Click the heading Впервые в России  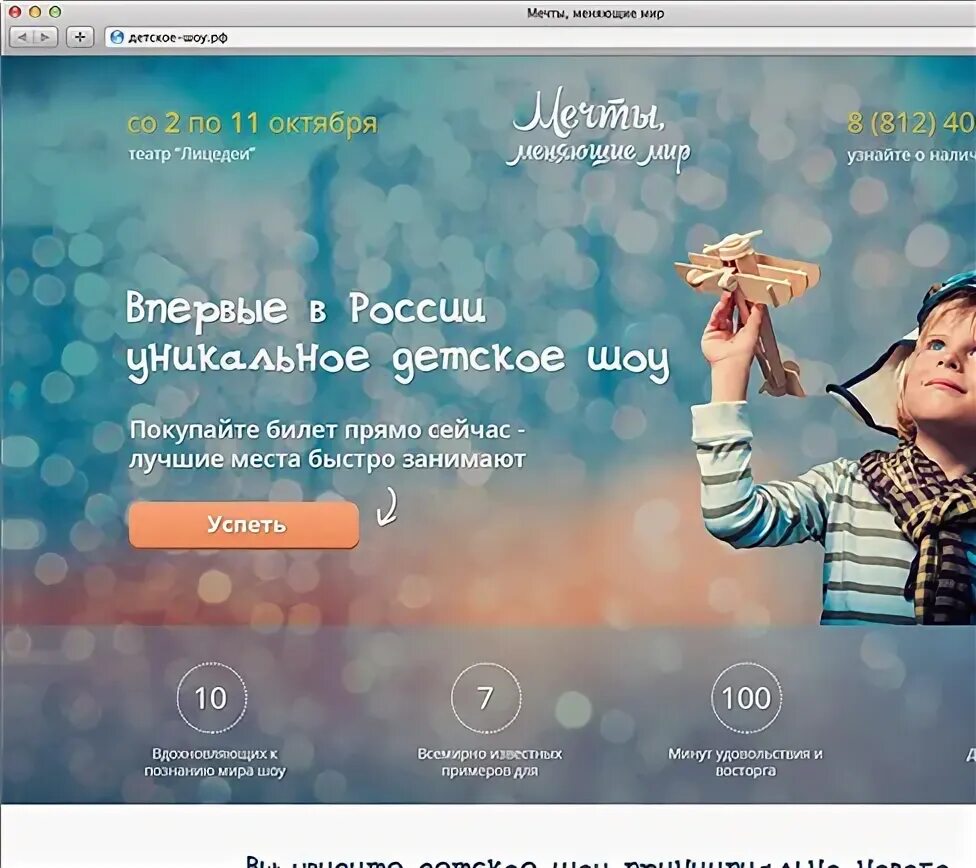(x=306, y=308)
